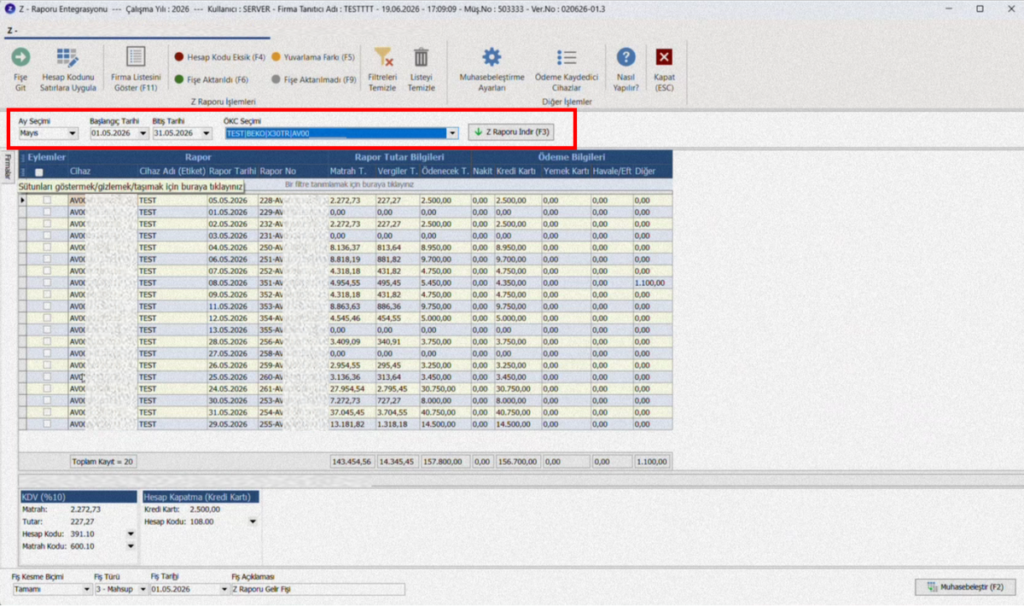This screenshot has height=606, width=1024.
Task: Open Başlangıç Tarihi date picker
Action: pyautogui.click(x=143, y=133)
